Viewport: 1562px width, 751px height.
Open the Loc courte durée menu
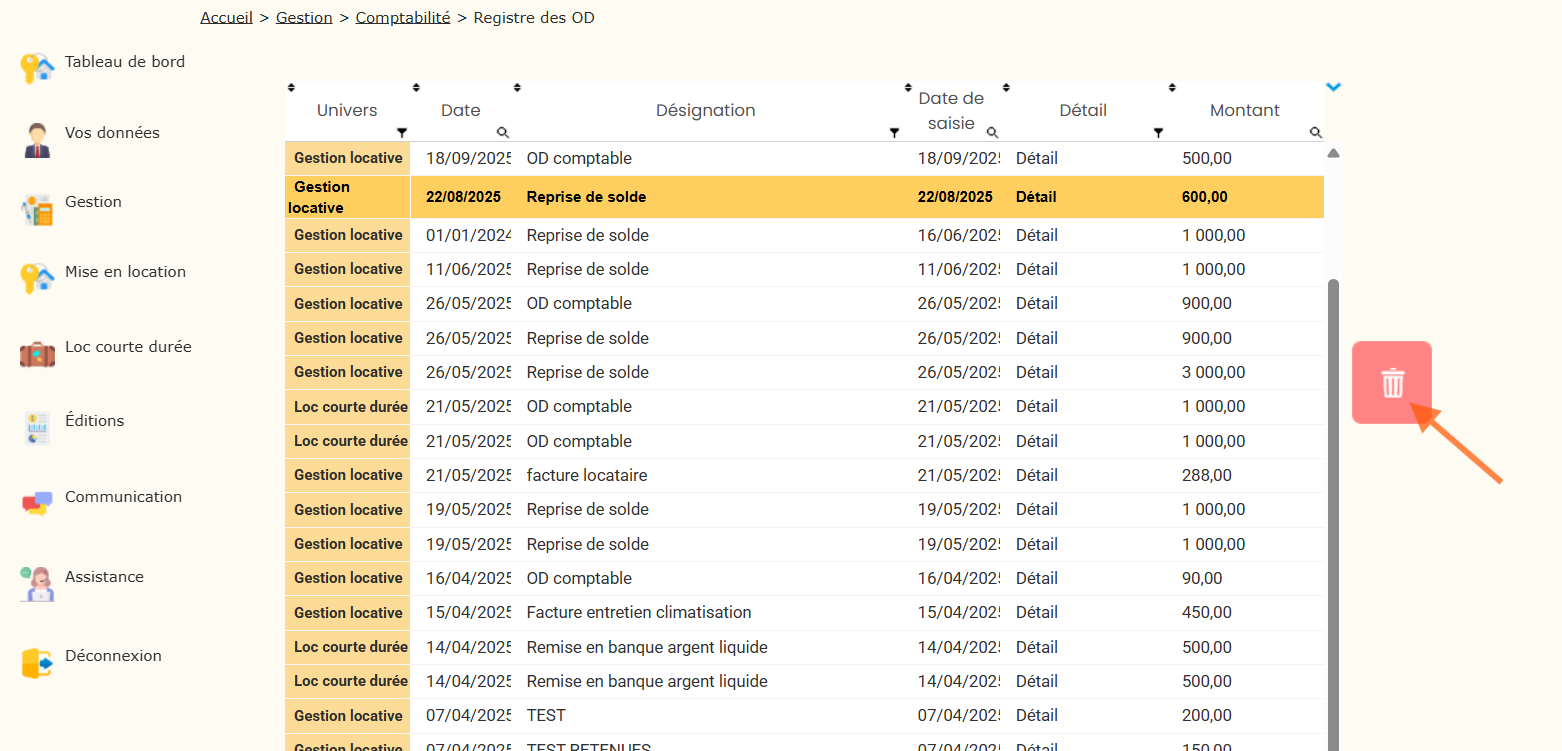[x=128, y=347]
